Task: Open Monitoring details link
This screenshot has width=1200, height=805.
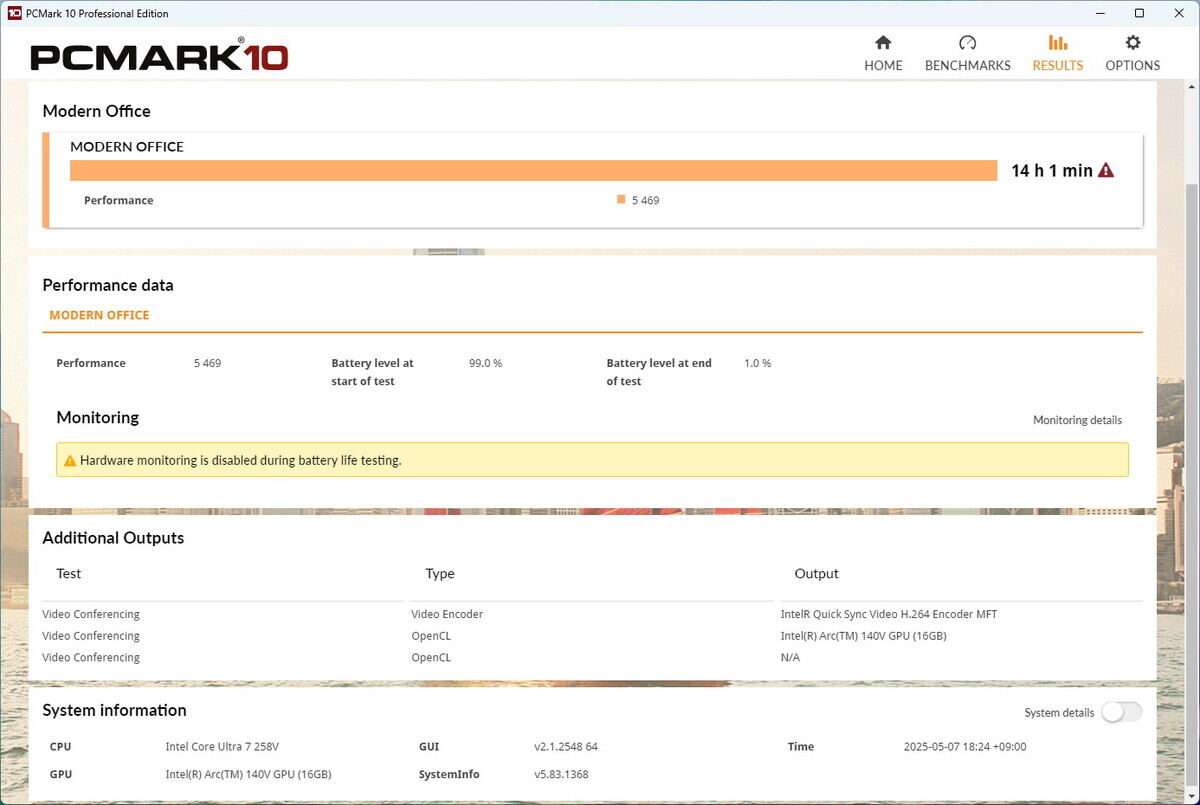Action: click(x=1077, y=420)
